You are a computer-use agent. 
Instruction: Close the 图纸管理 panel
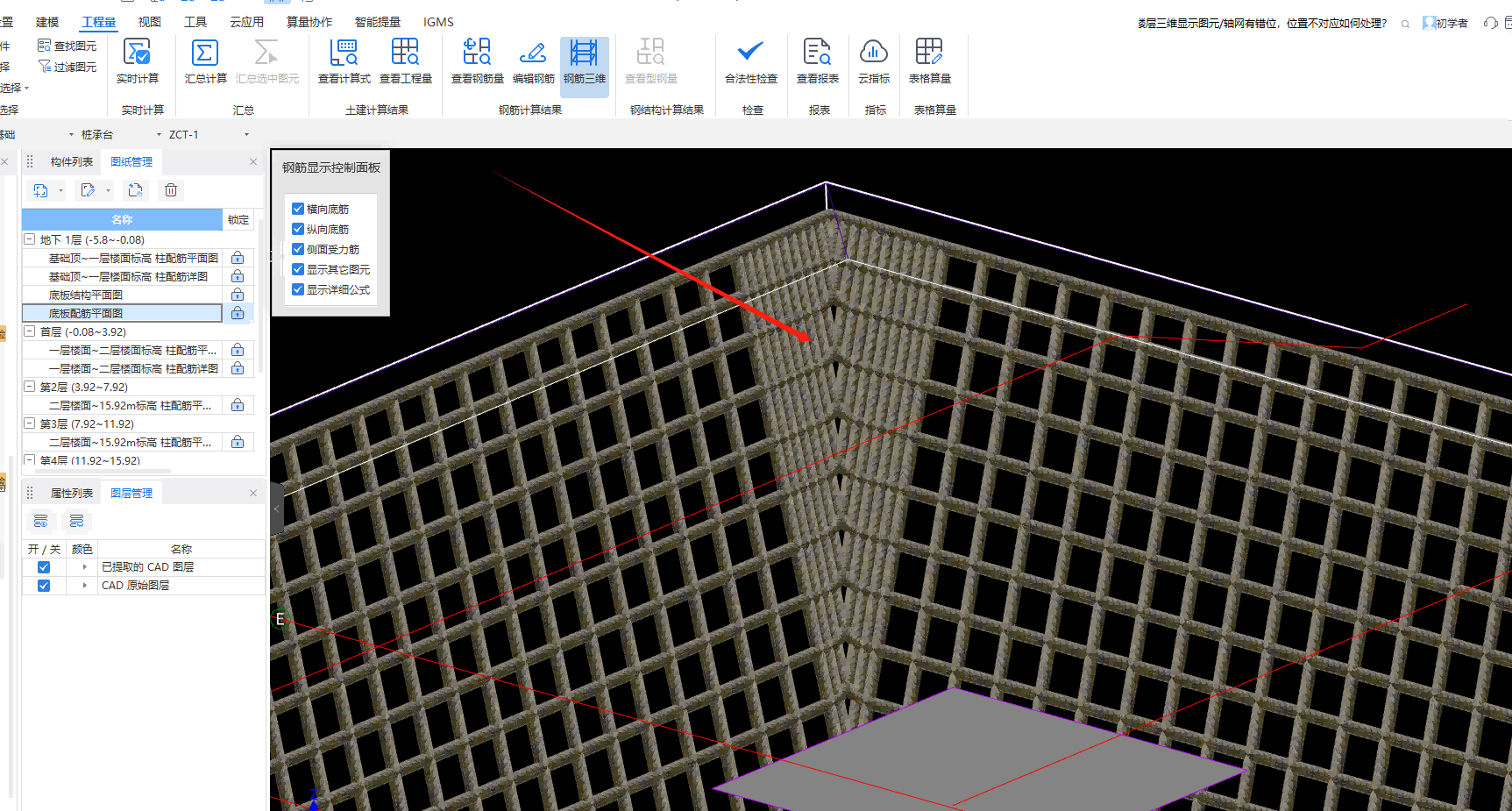pyautogui.click(x=253, y=162)
